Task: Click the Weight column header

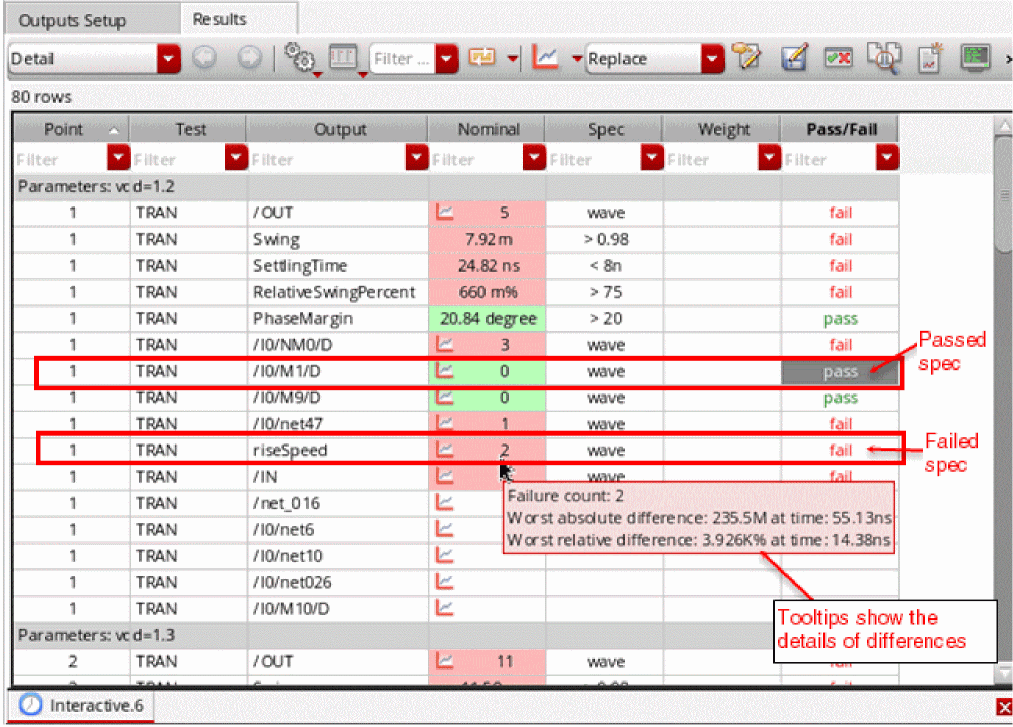Action: coord(723,129)
